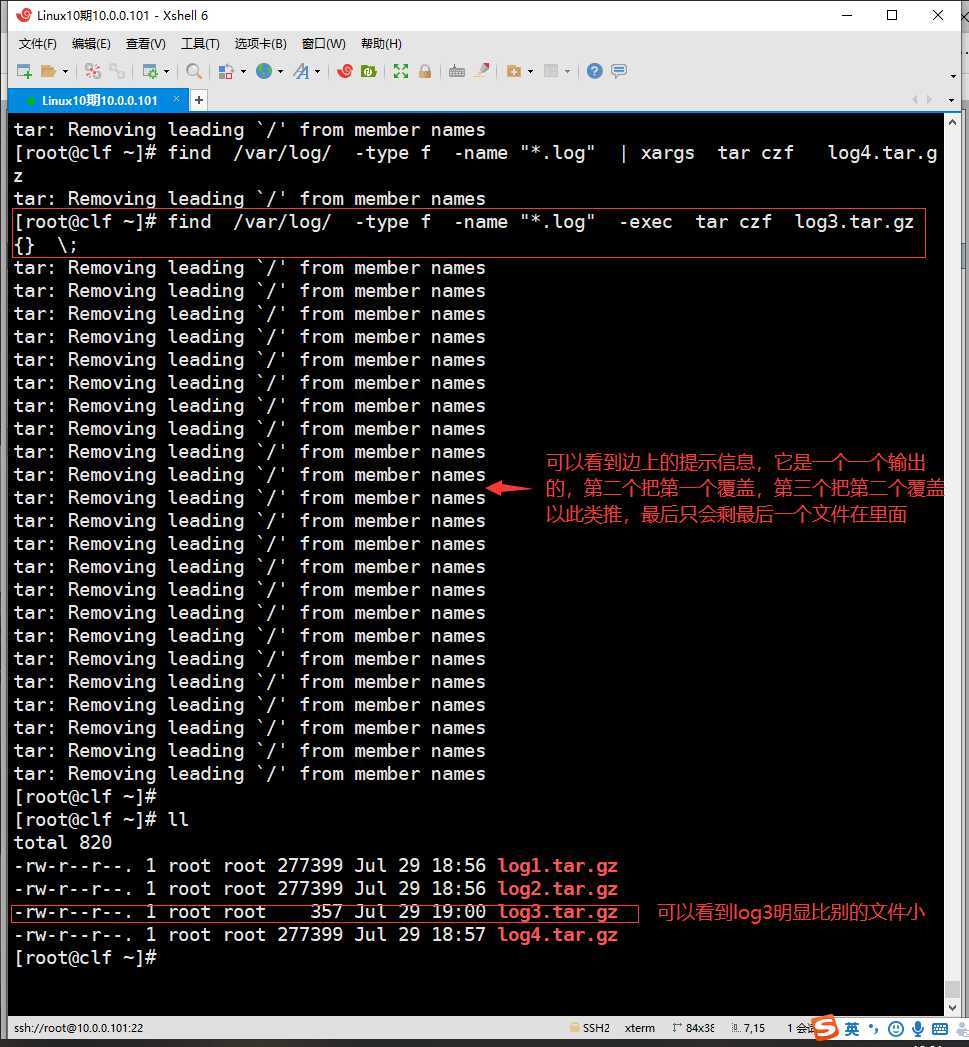The image size is (969, 1047).
Task: Click the tab scroll left arrow
Action: (915, 99)
